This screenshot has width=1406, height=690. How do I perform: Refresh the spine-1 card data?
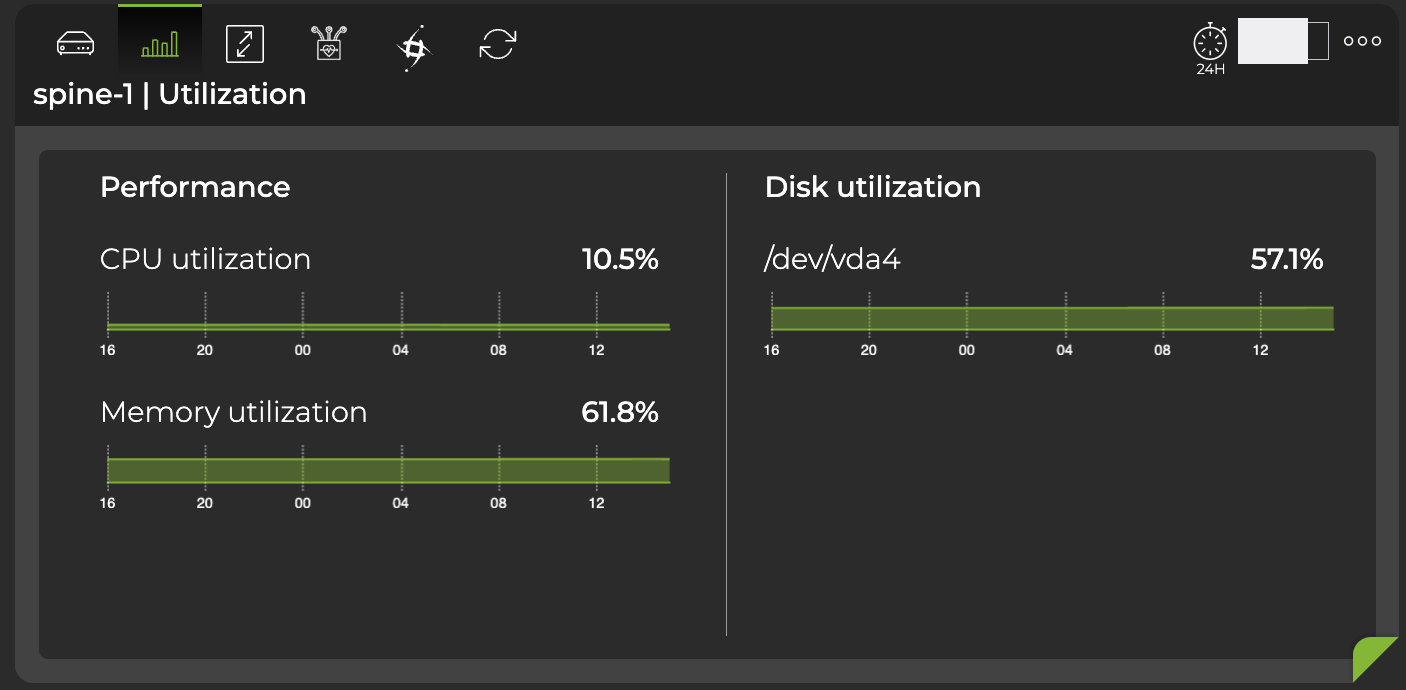click(x=497, y=44)
